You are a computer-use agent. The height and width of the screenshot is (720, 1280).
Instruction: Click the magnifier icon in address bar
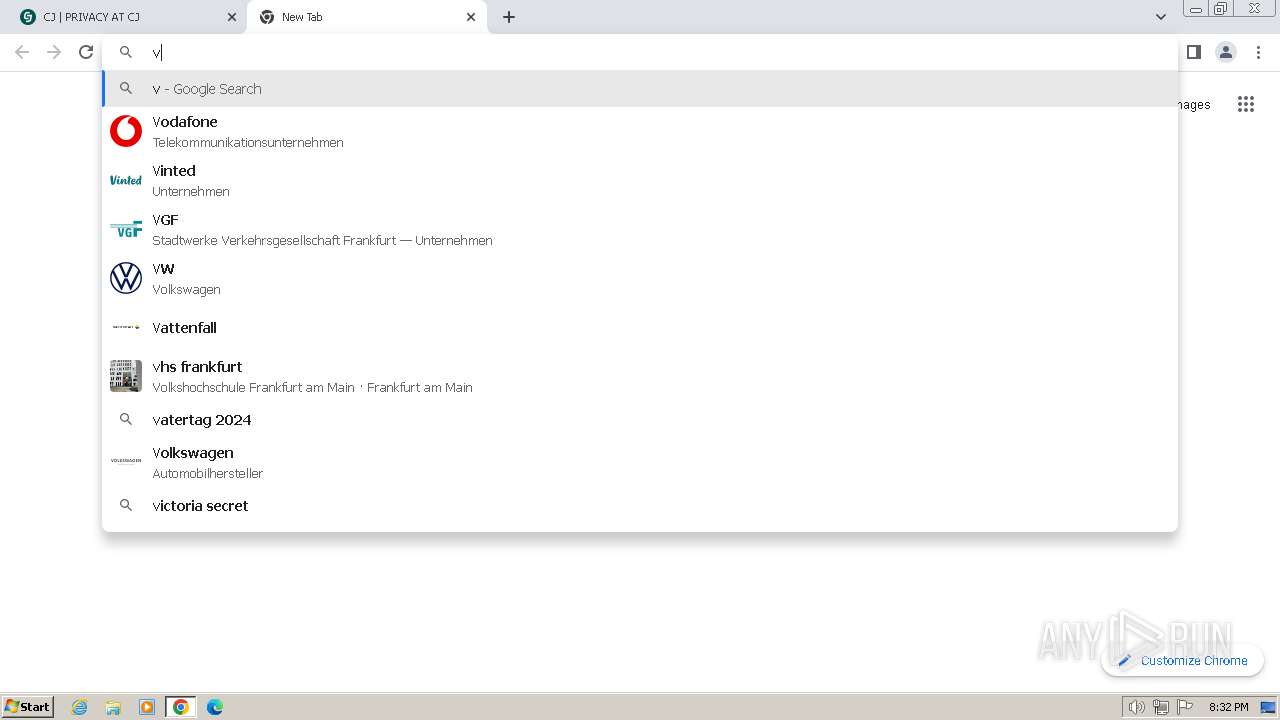click(126, 52)
